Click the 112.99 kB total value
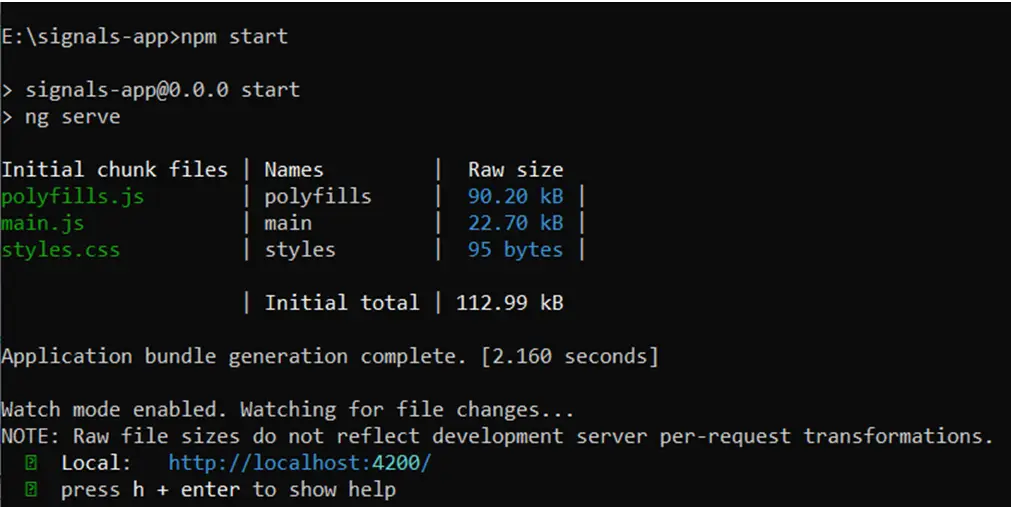Screen dimensions: 1011x507 pos(509,302)
